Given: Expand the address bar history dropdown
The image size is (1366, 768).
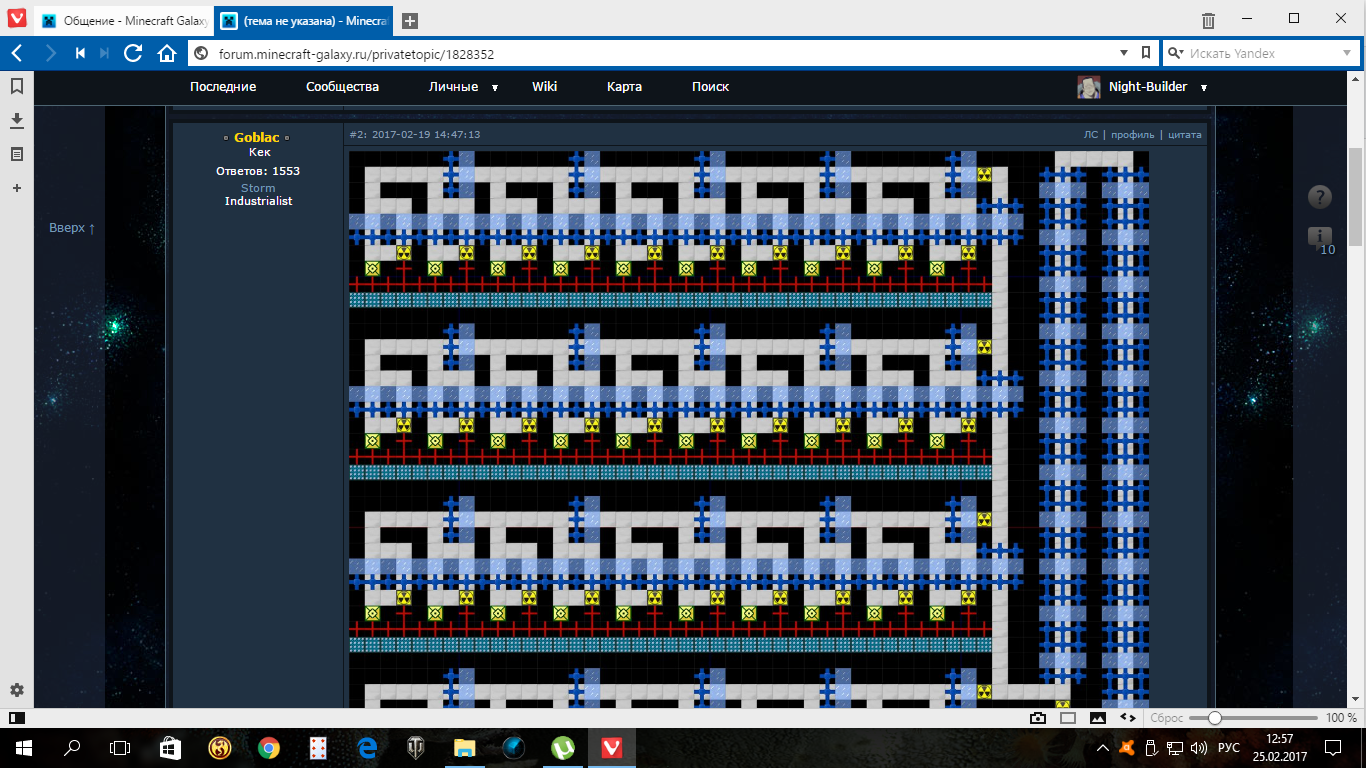Looking at the screenshot, I should pos(1123,53).
